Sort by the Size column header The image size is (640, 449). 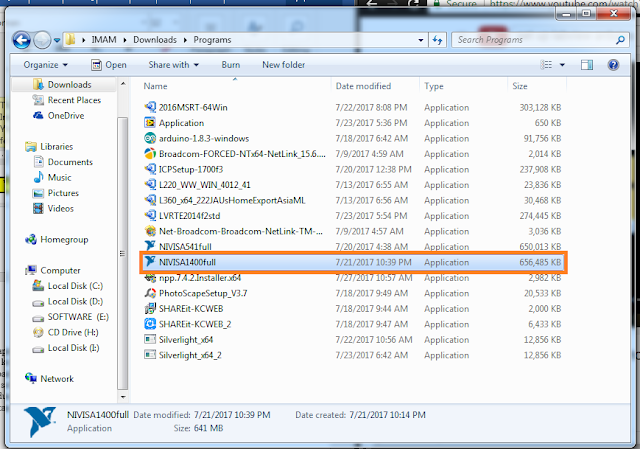(x=537, y=86)
